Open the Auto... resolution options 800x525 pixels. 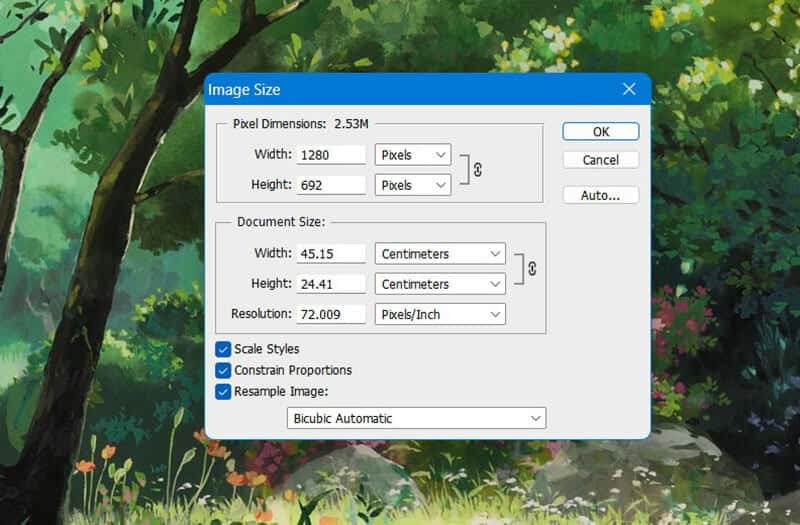[600, 195]
